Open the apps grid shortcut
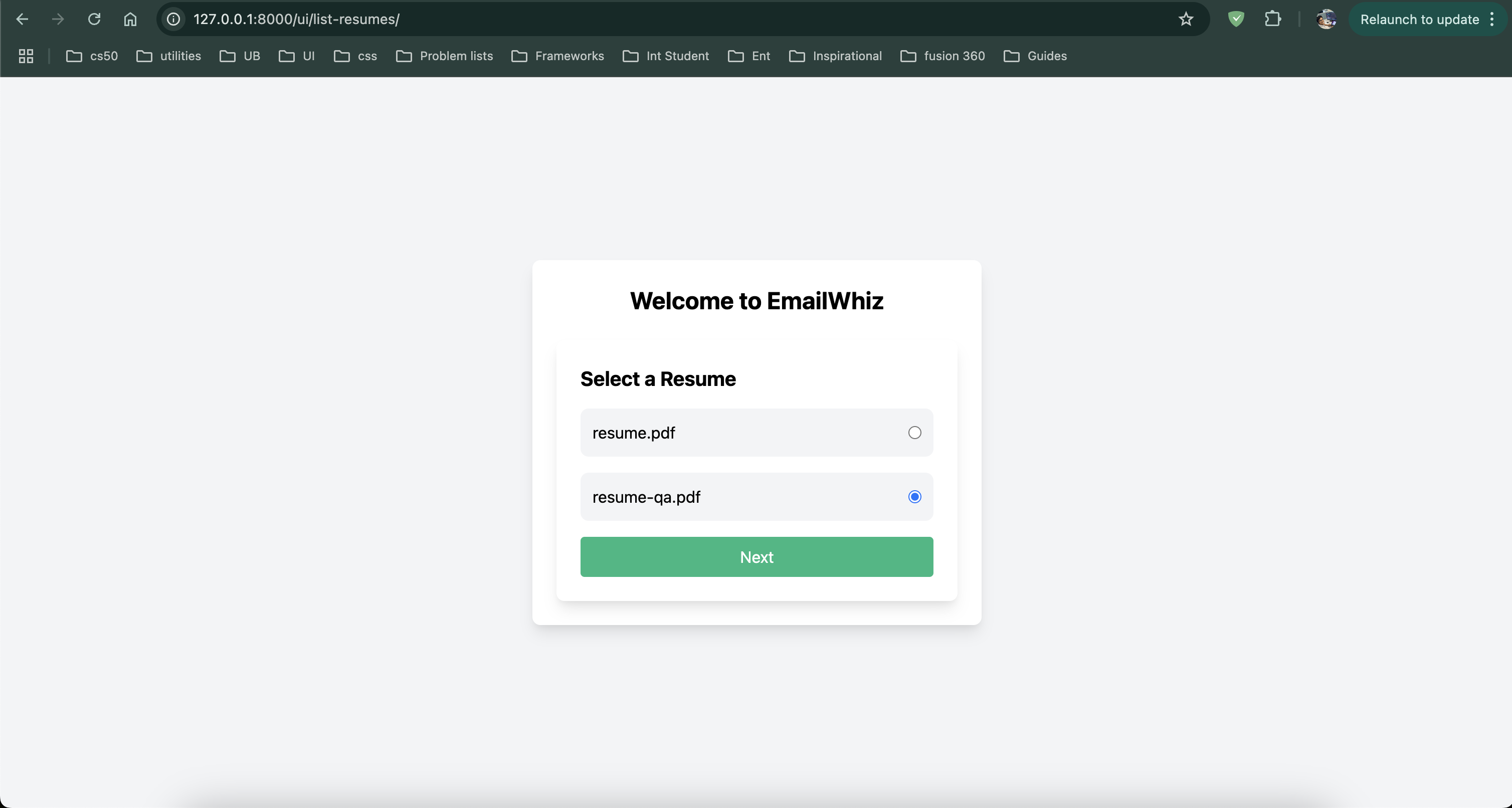 [x=26, y=56]
